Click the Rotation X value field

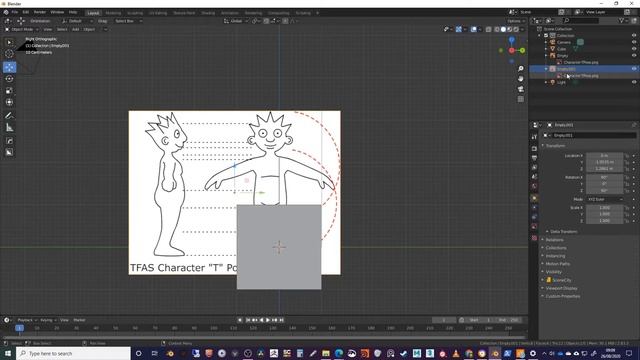coord(604,178)
